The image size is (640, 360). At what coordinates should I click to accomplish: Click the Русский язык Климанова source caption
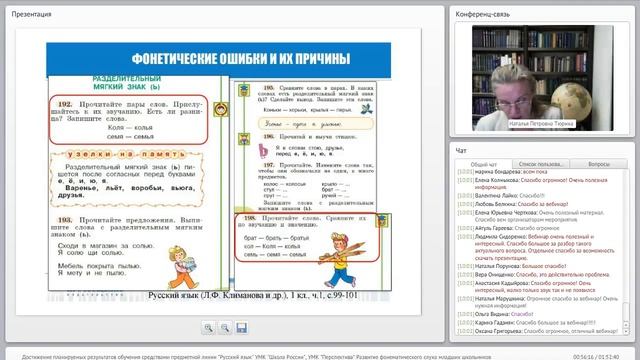point(253,295)
